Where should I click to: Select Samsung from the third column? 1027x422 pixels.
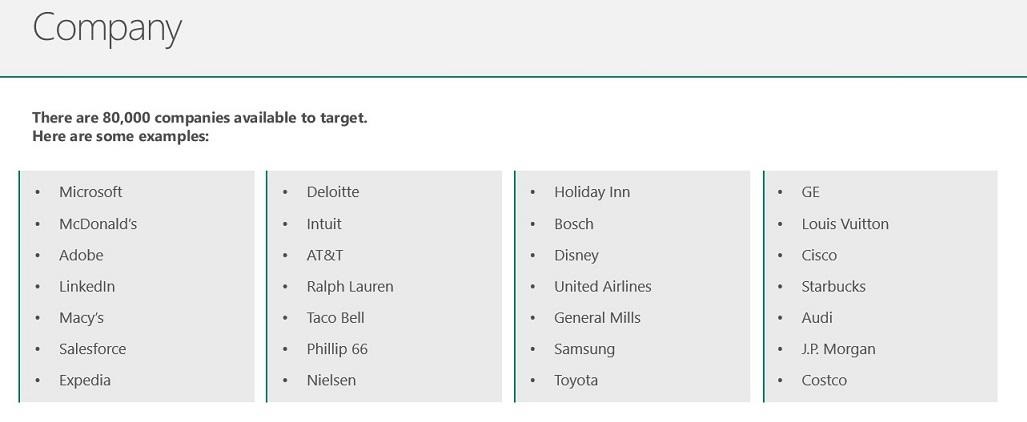click(584, 349)
